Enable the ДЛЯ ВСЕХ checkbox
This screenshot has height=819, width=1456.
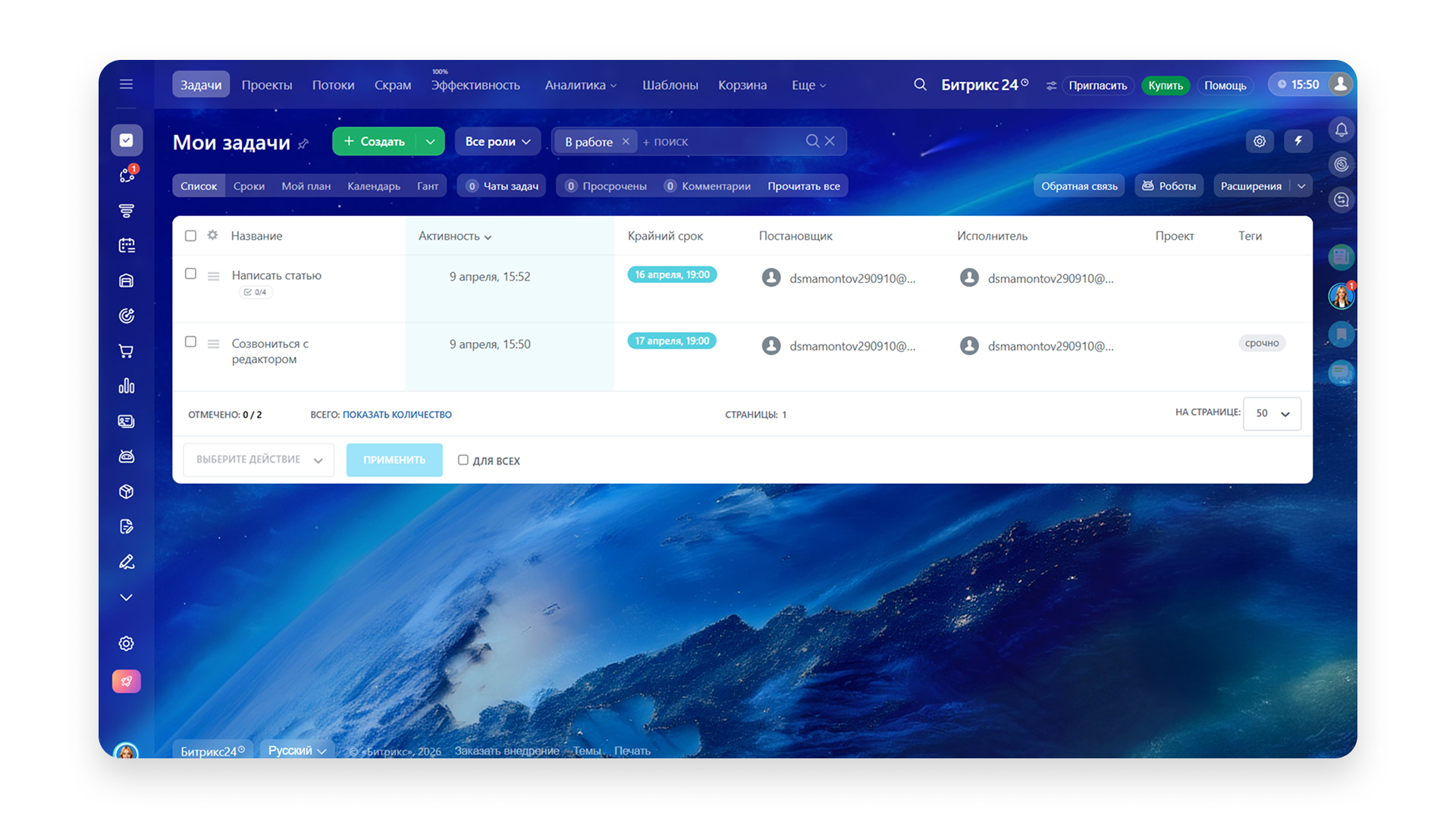(x=463, y=460)
